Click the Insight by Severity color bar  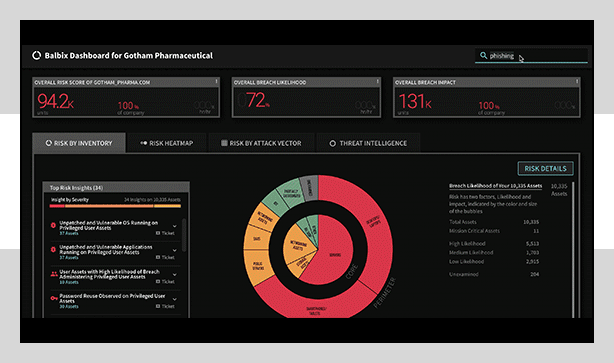(x=116, y=206)
